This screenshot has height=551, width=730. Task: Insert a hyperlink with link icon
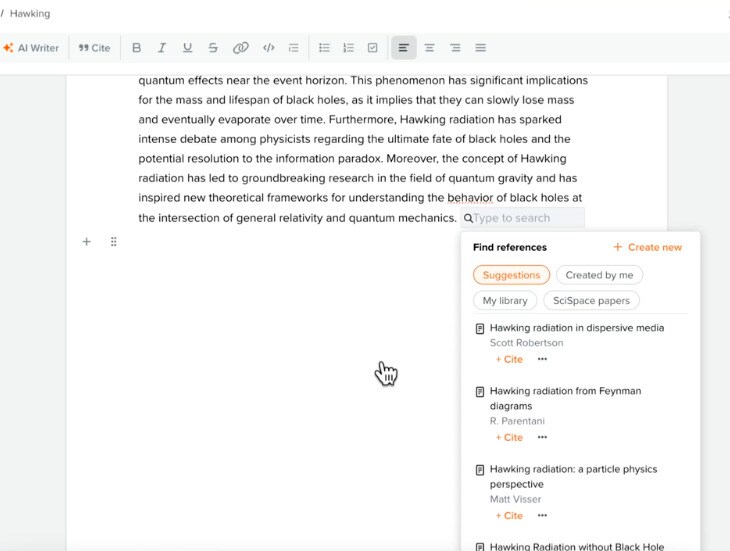coord(241,48)
